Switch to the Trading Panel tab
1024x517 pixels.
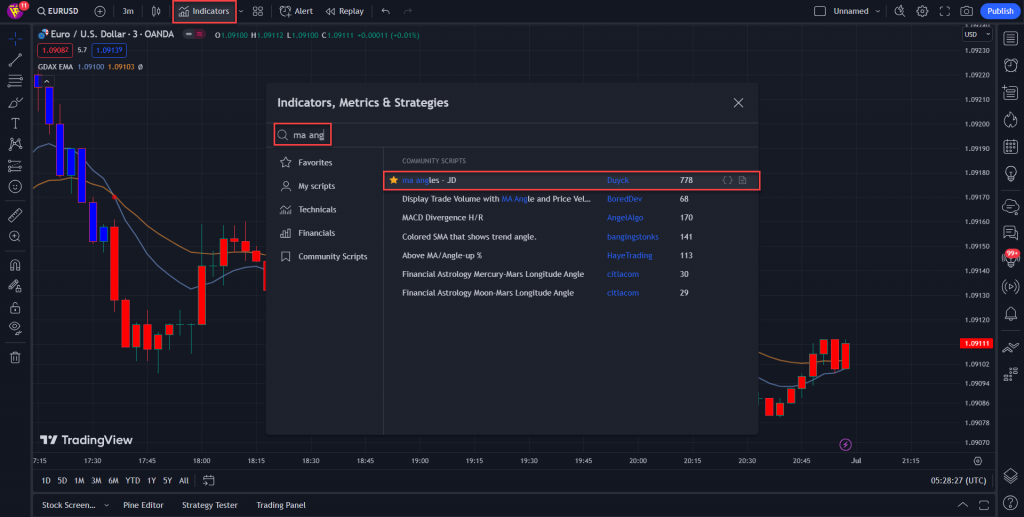click(x=281, y=505)
